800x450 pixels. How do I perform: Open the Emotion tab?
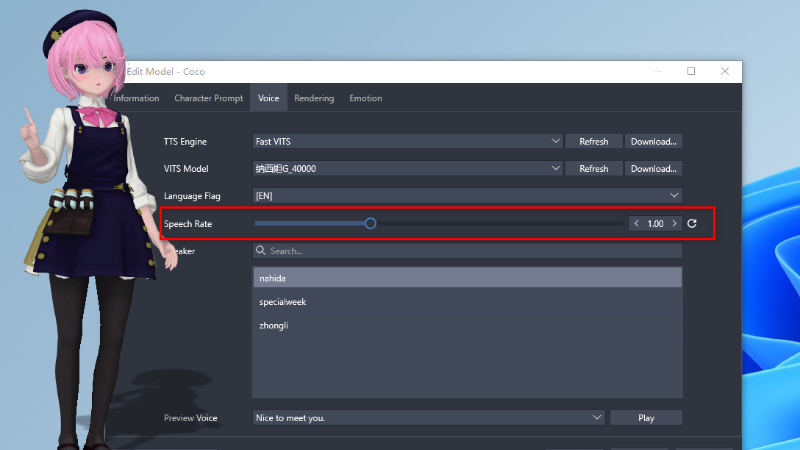tap(366, 98)
